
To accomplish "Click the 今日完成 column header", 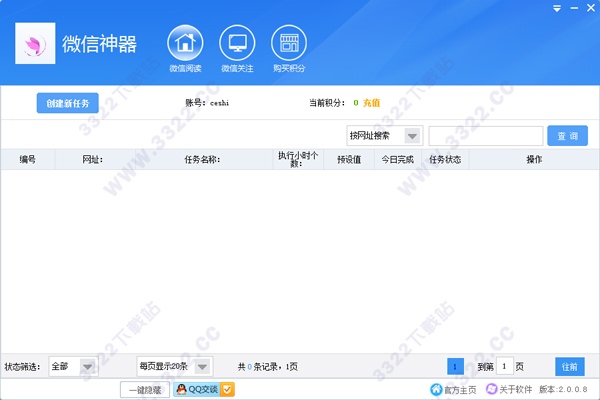I will (397, 159).
